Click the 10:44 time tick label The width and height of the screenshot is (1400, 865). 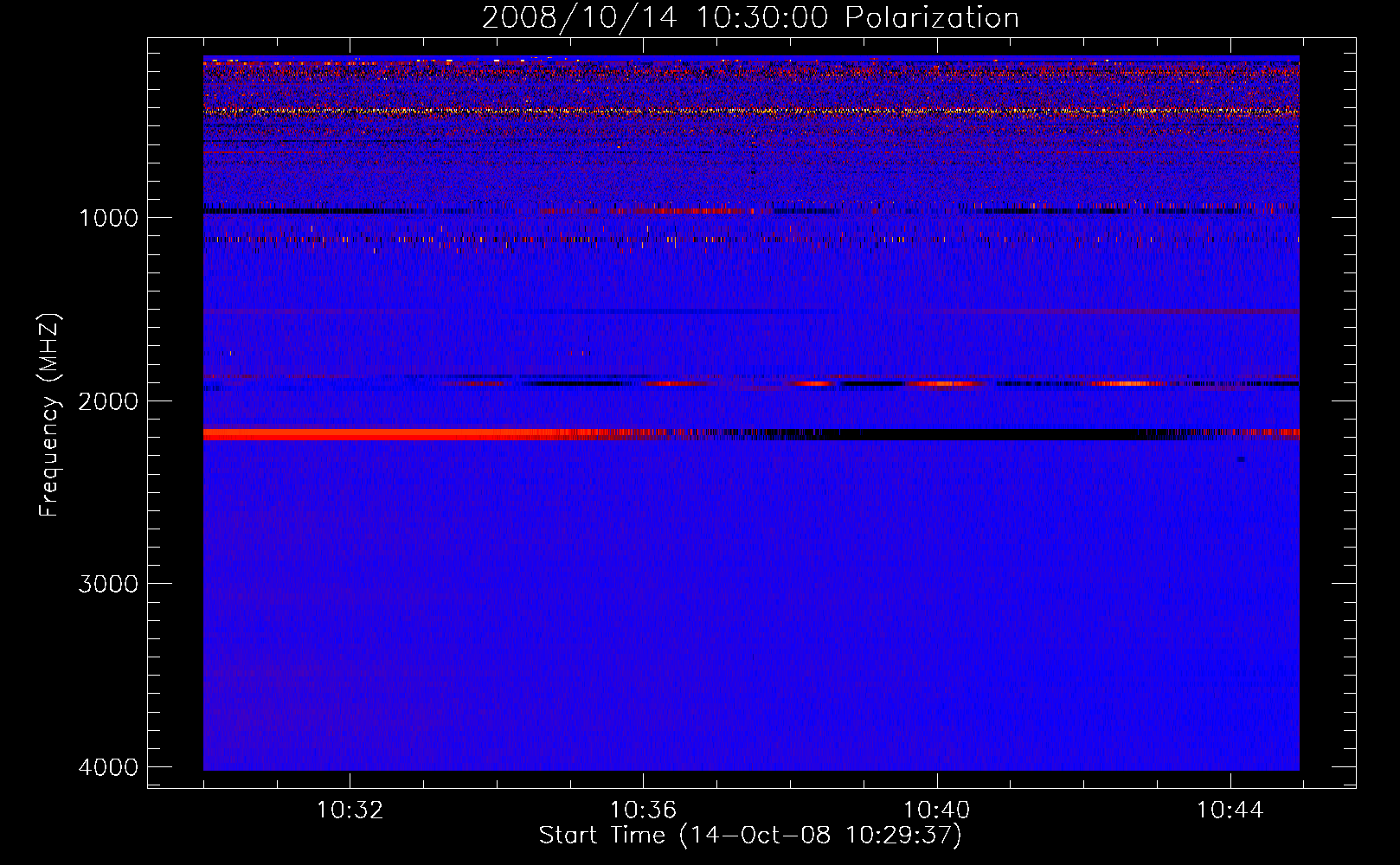coord(1230,811)
